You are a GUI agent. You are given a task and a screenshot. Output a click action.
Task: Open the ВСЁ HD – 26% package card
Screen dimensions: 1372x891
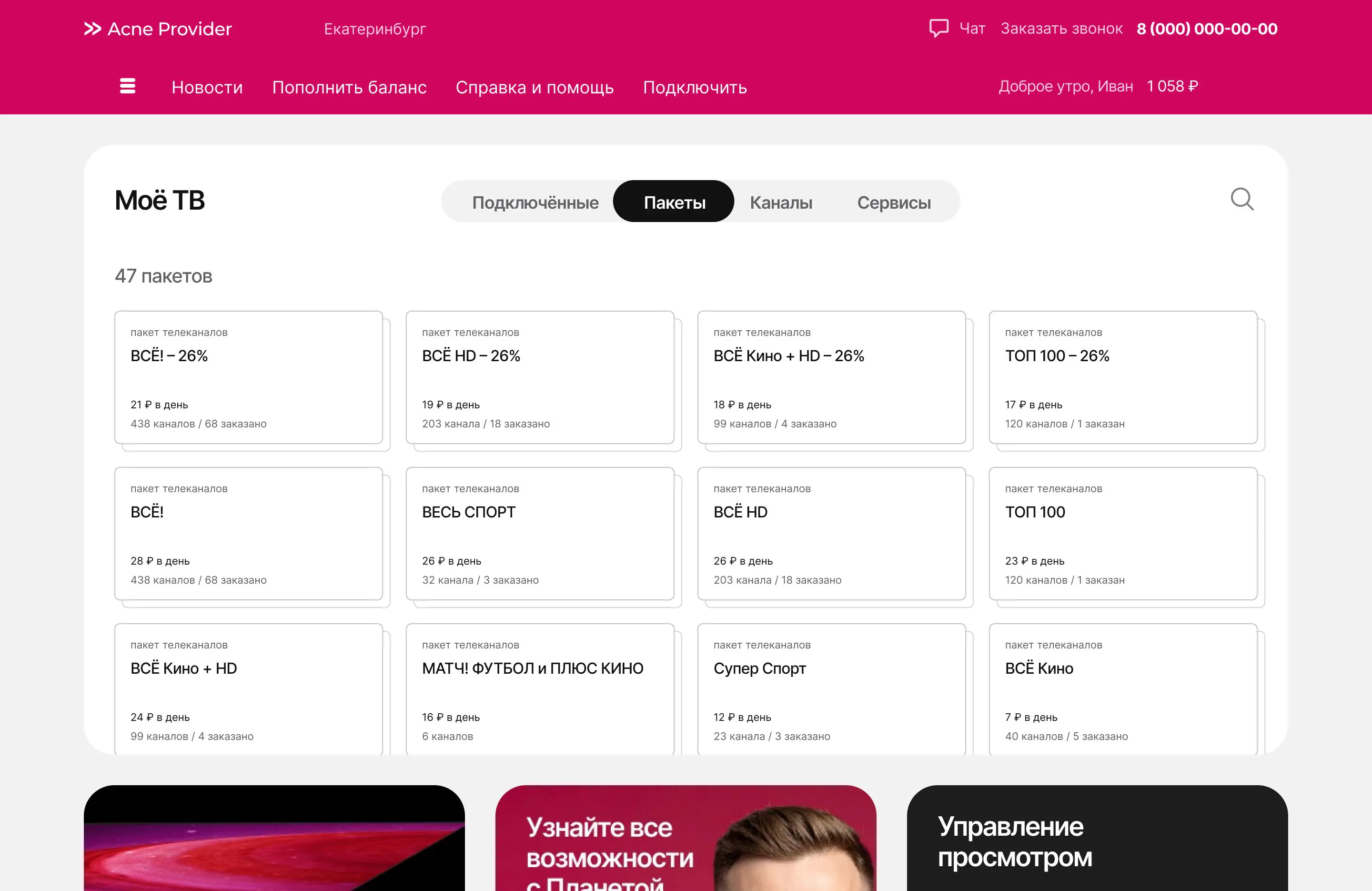click(x=540, y=377)
